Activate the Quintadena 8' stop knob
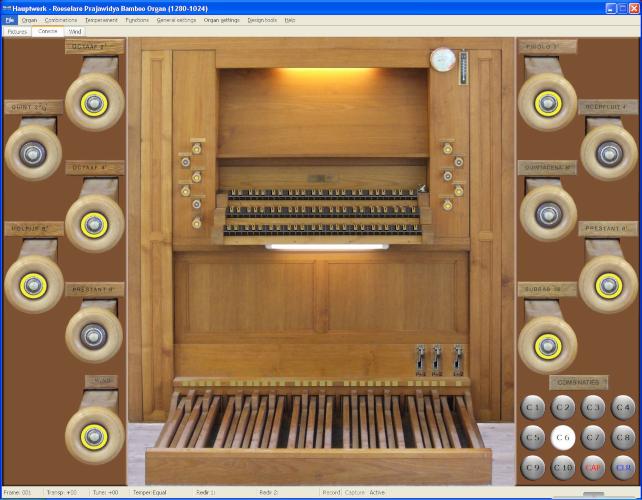Screen dimensions: 642x500 pyautogui.click(x=548, y=214)
